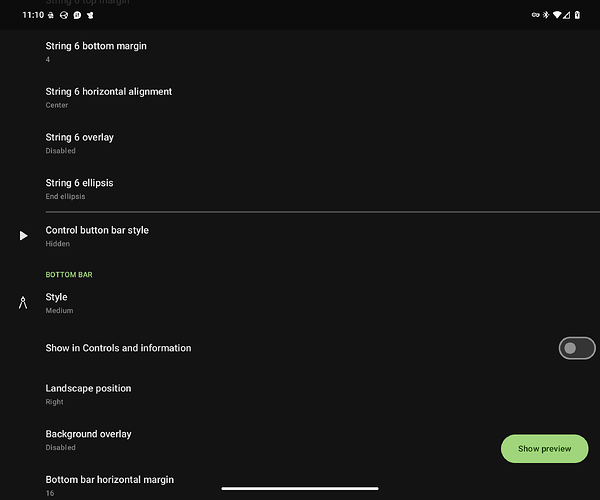This screenshot has height=500, width=600.
Task: Open String 6 bottom margin setting
Action: point(300,52)
